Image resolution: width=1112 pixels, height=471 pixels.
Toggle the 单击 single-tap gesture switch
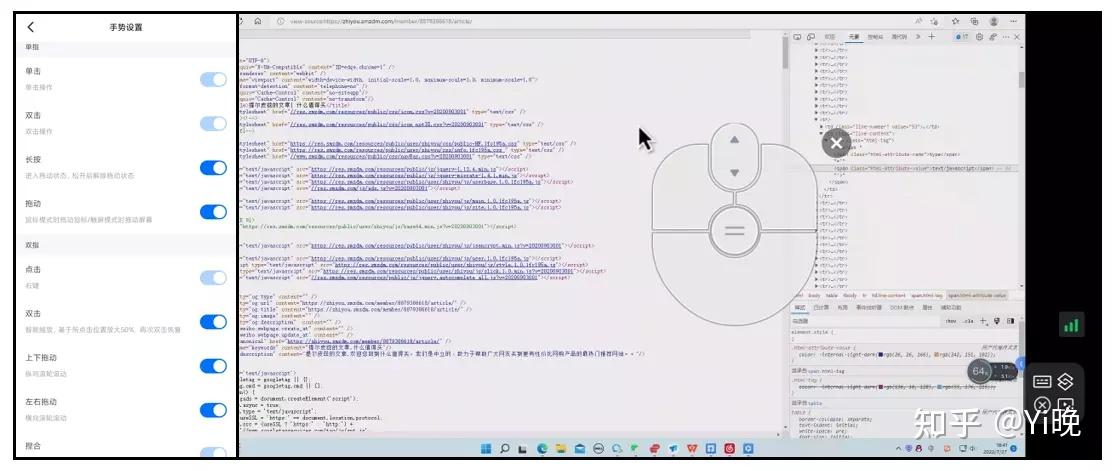click(x=213, y=79)
